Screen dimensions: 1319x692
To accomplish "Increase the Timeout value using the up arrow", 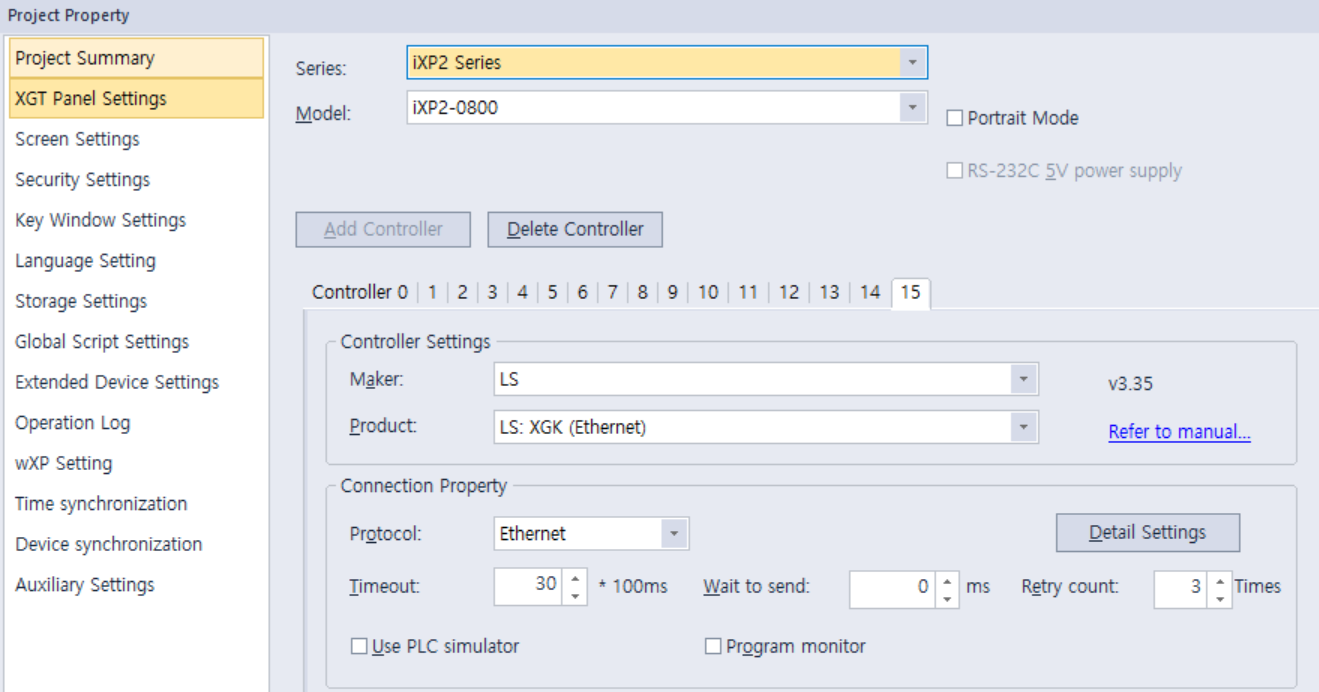I will pyautogui.click(x=574, y=580).
